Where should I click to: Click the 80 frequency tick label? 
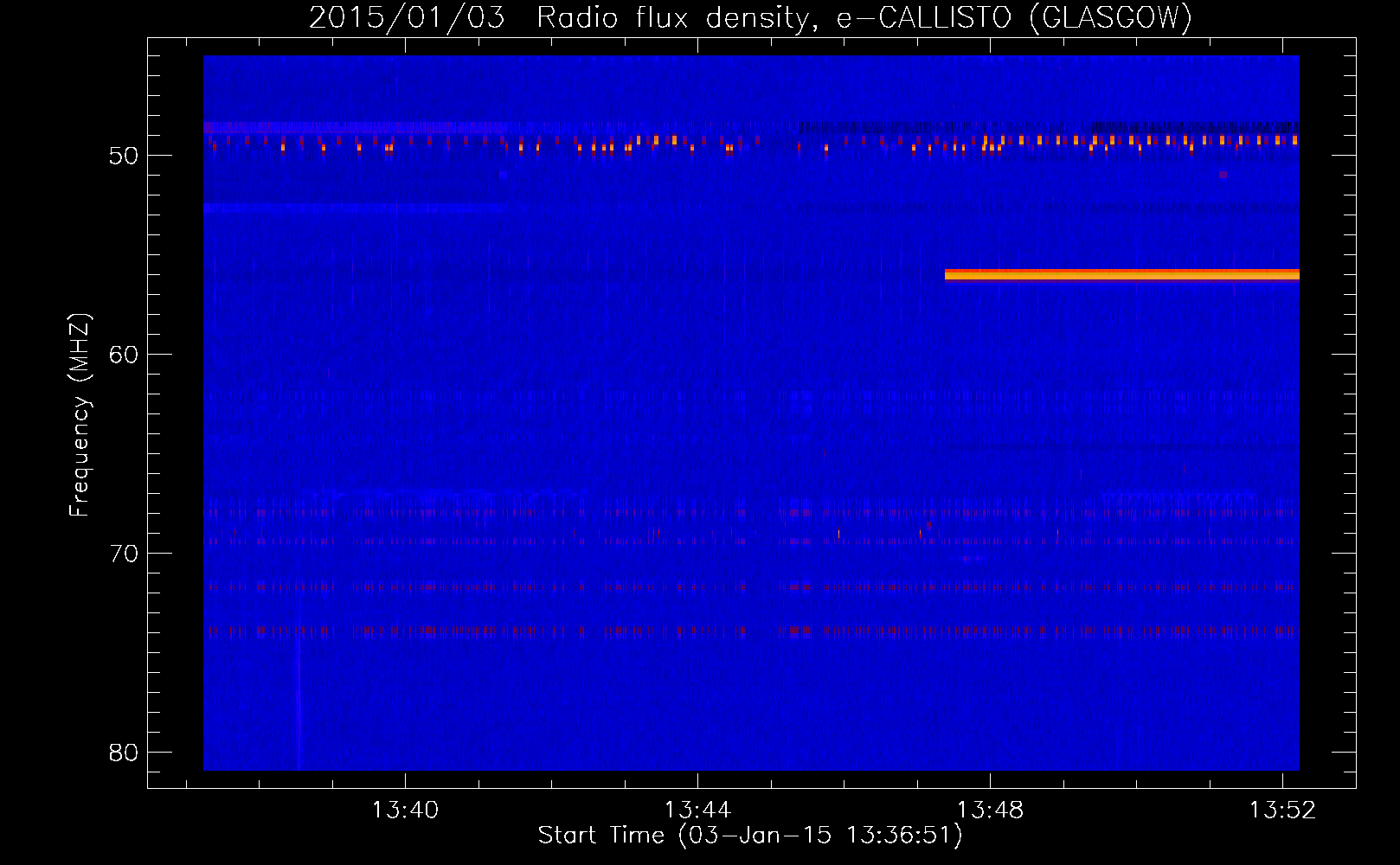click(x=124, y=753)
